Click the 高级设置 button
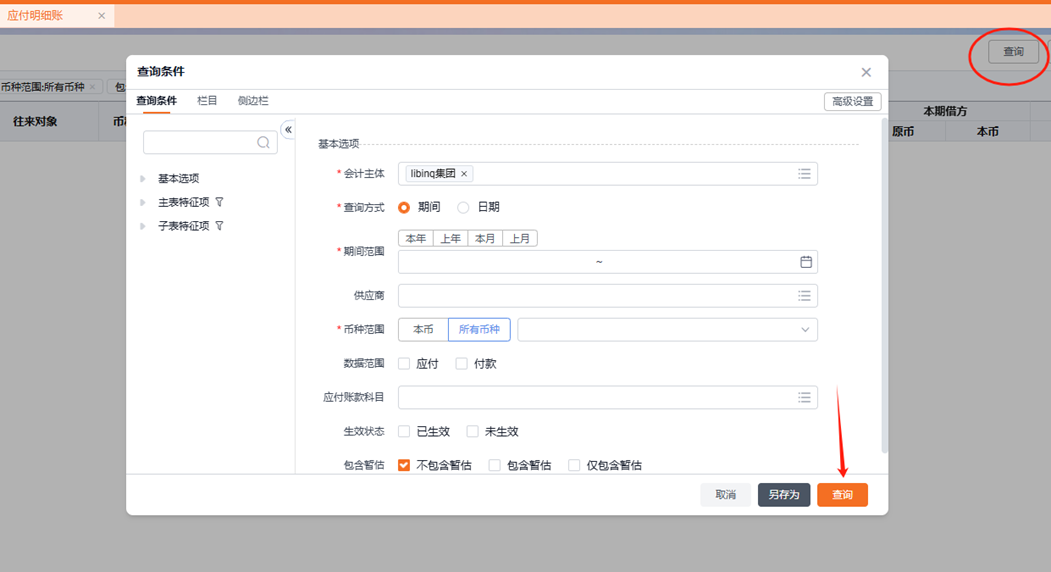The height and width of the screenshot is (572, 1051). click(x=853, y=101)
